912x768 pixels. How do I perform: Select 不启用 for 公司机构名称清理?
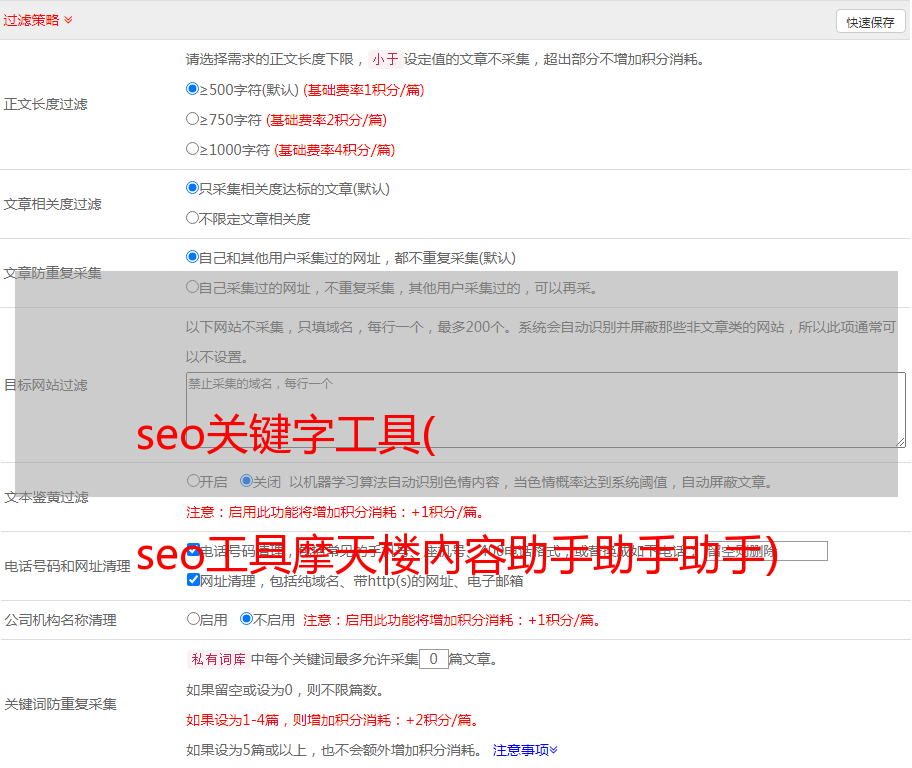point(247,619)
